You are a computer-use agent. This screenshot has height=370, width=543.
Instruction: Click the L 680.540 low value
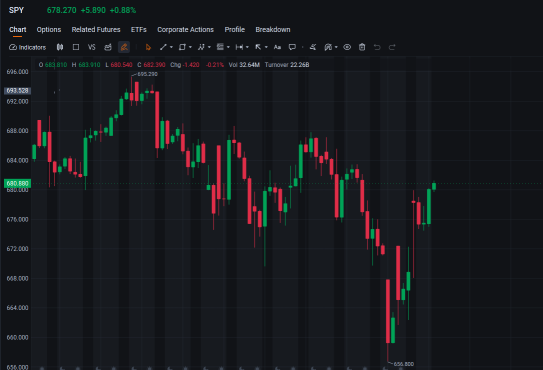click(119, 65)
